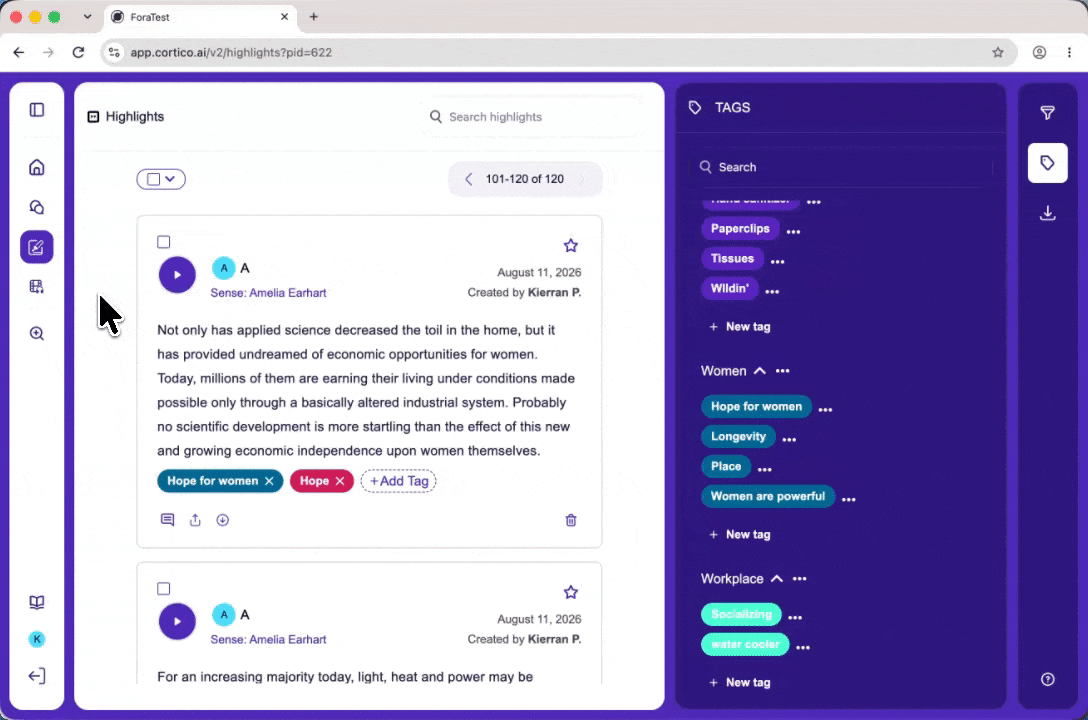Viewport: 1088px width, 720px height.
Task: Open options menu for Socializing tag
Action: (795, 617)
